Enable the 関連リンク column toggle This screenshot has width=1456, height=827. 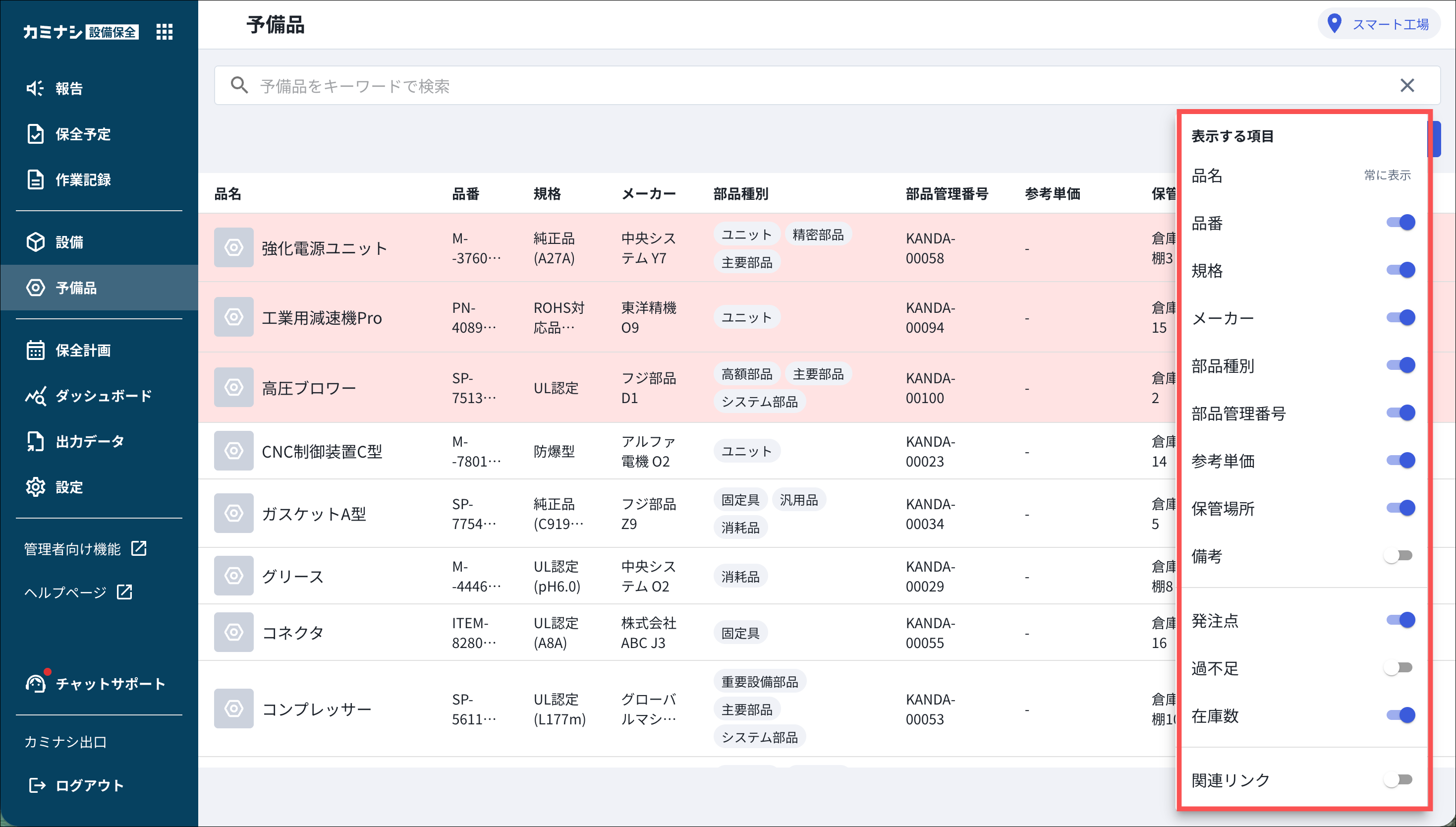1398,780
